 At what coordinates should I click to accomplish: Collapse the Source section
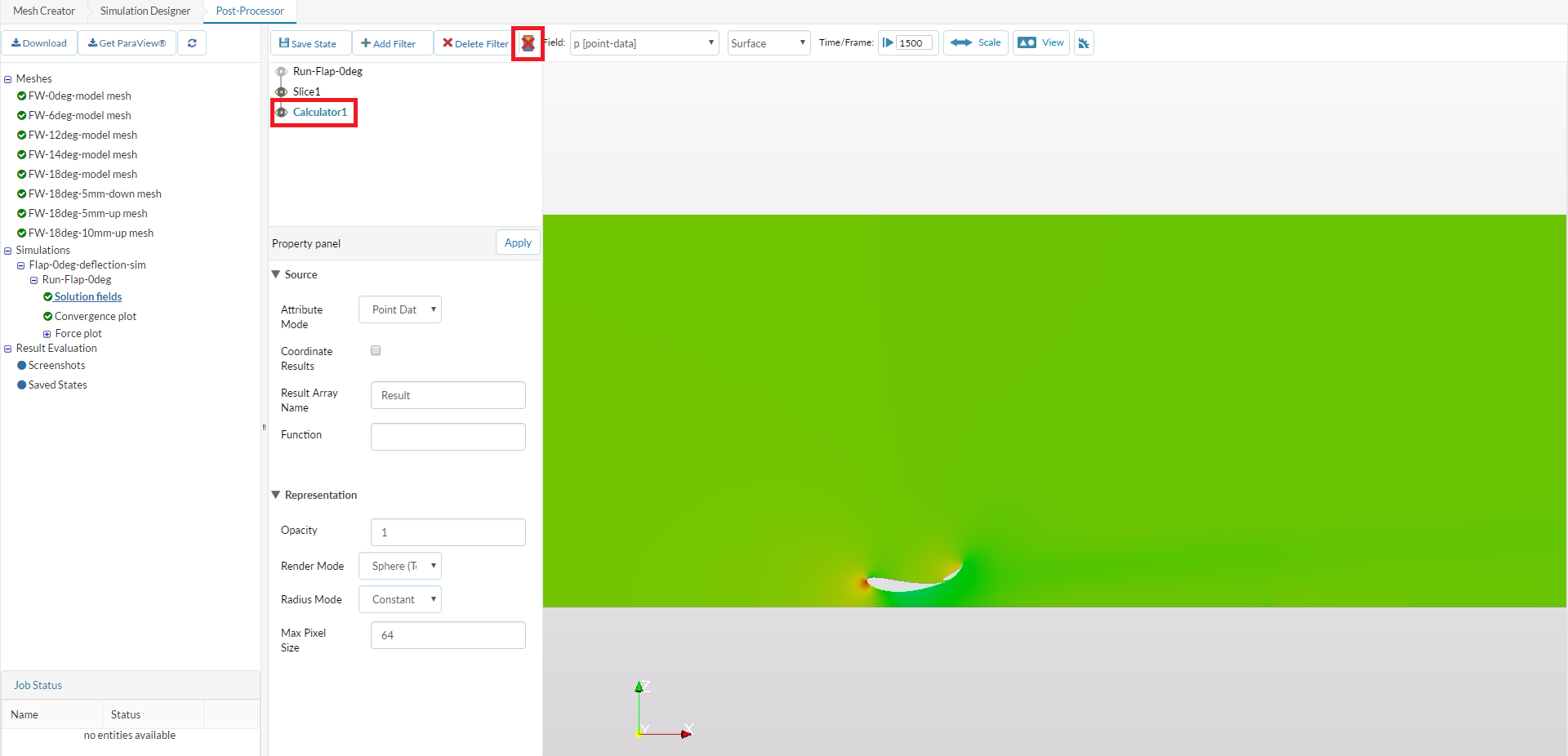(x=276, y=275)
